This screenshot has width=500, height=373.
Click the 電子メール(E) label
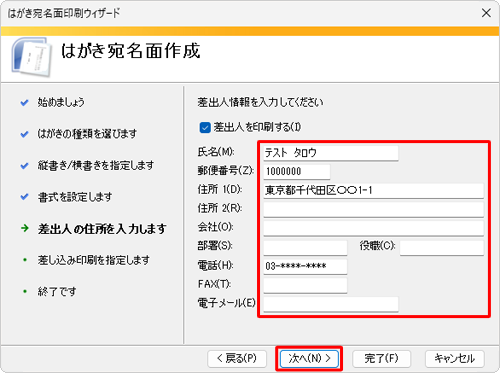227,303
